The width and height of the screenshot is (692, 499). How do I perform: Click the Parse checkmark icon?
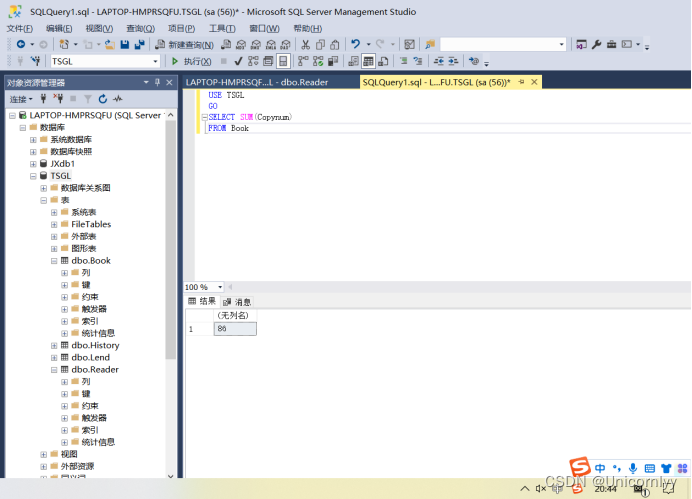[x=238, y=61]
